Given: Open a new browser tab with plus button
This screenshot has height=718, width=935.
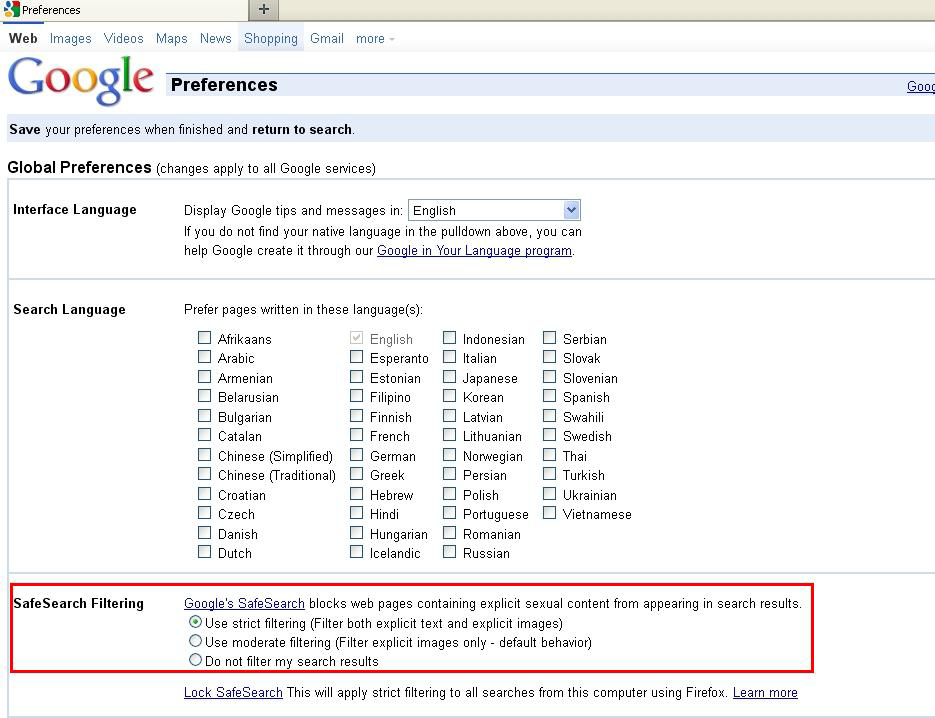Looking at the screenshot, I should [264, 10].
